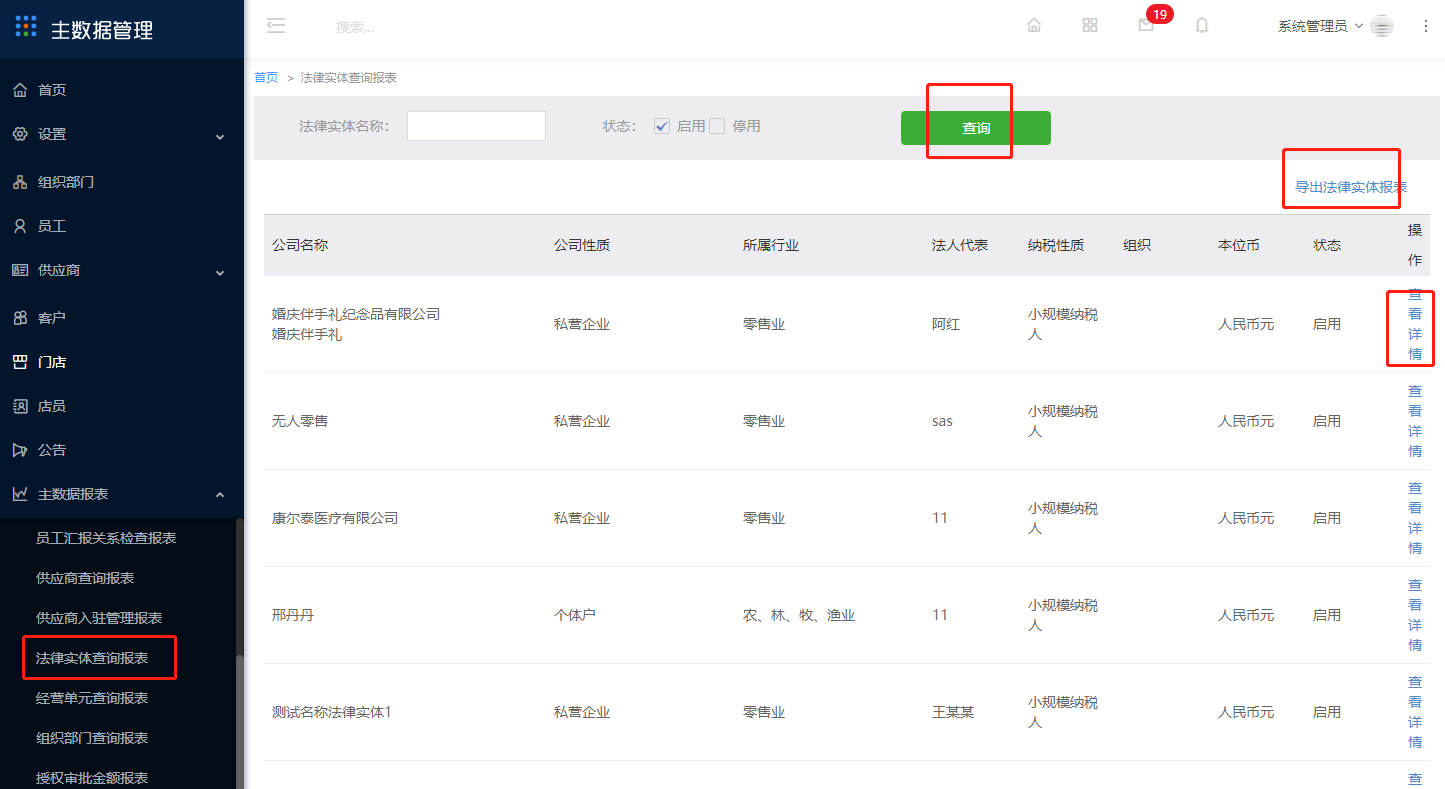The image size is (1445, 789).
Task: Click the icon beside 店员
Action: [20, 406]
